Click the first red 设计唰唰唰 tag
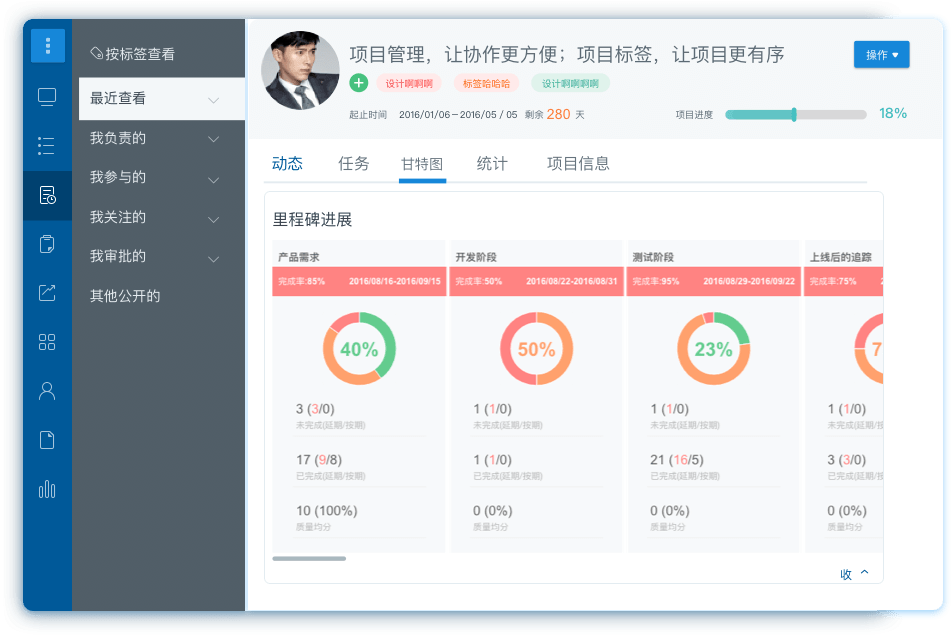 click(409, 83)
